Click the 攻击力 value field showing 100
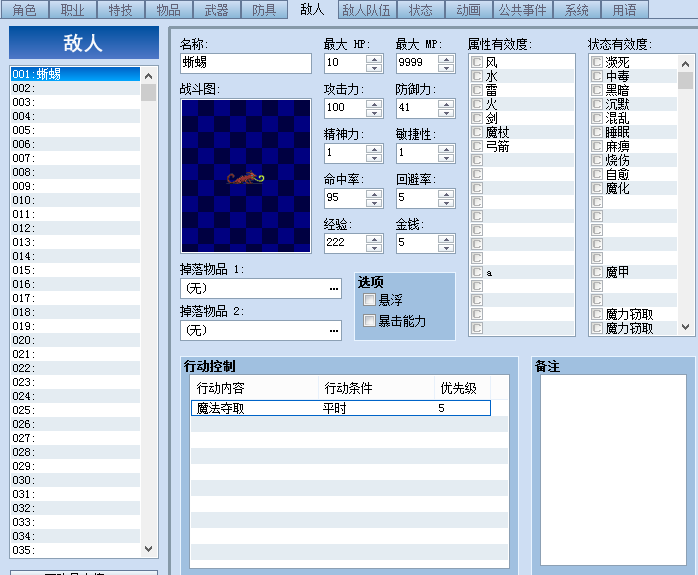This screenshot has height=575, width=698. (x=346, y=108)
